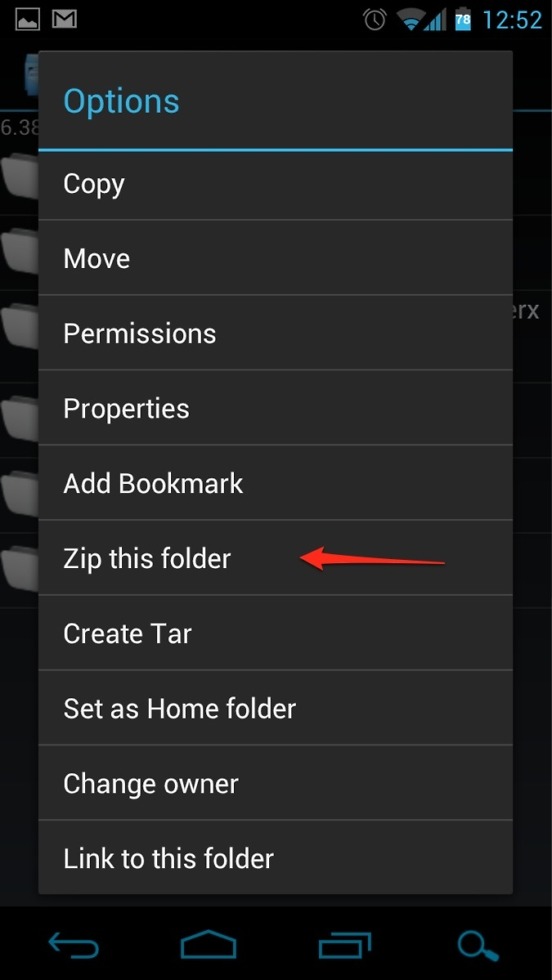Choose Set as Home folder
552x980 pixels.
(276, 708)
